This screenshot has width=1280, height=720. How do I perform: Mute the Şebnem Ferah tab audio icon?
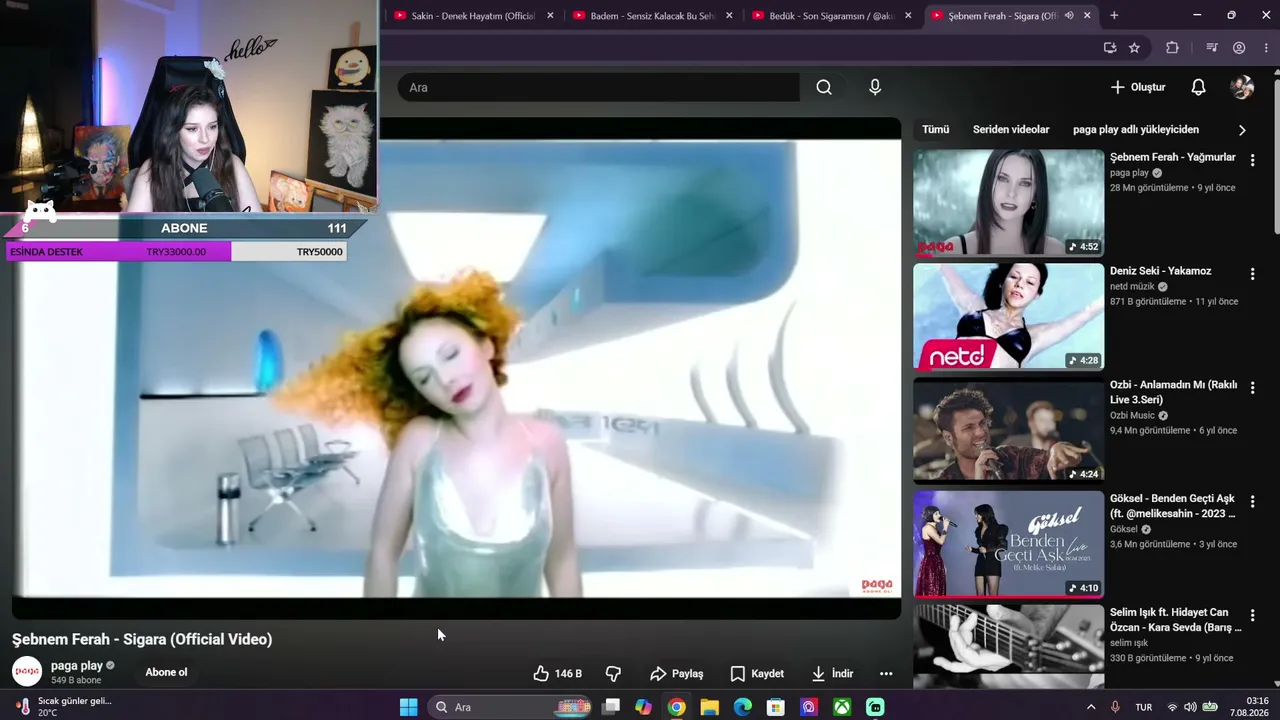1069,15
